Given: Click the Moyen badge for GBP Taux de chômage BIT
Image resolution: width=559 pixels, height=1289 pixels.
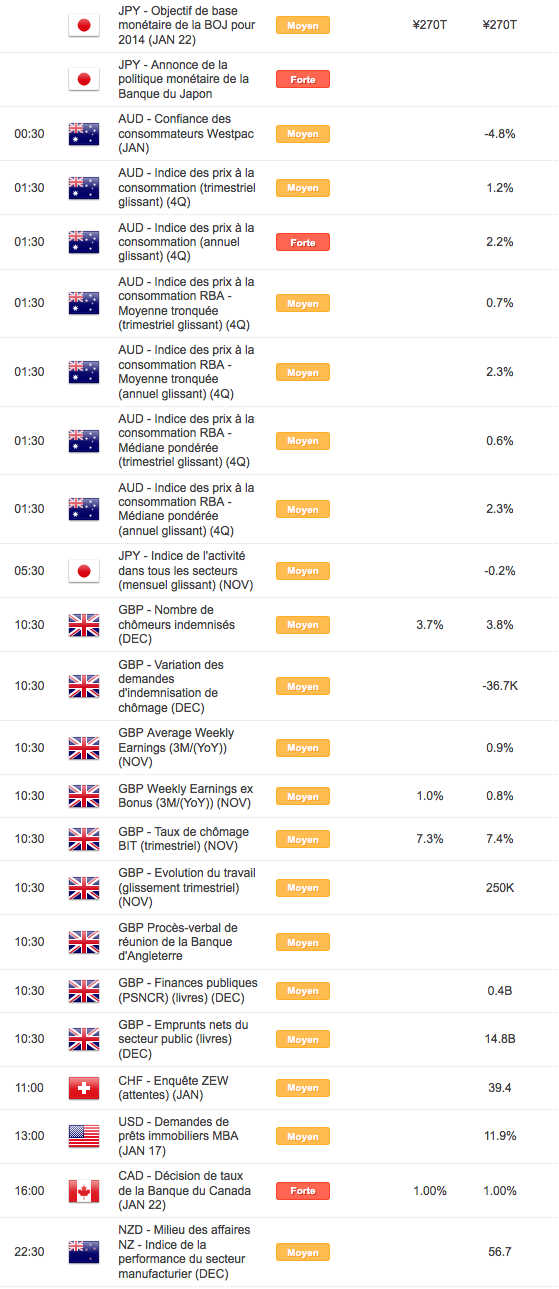Looking at the screenshot, I should pyautogui.click(x=302, y=839).
